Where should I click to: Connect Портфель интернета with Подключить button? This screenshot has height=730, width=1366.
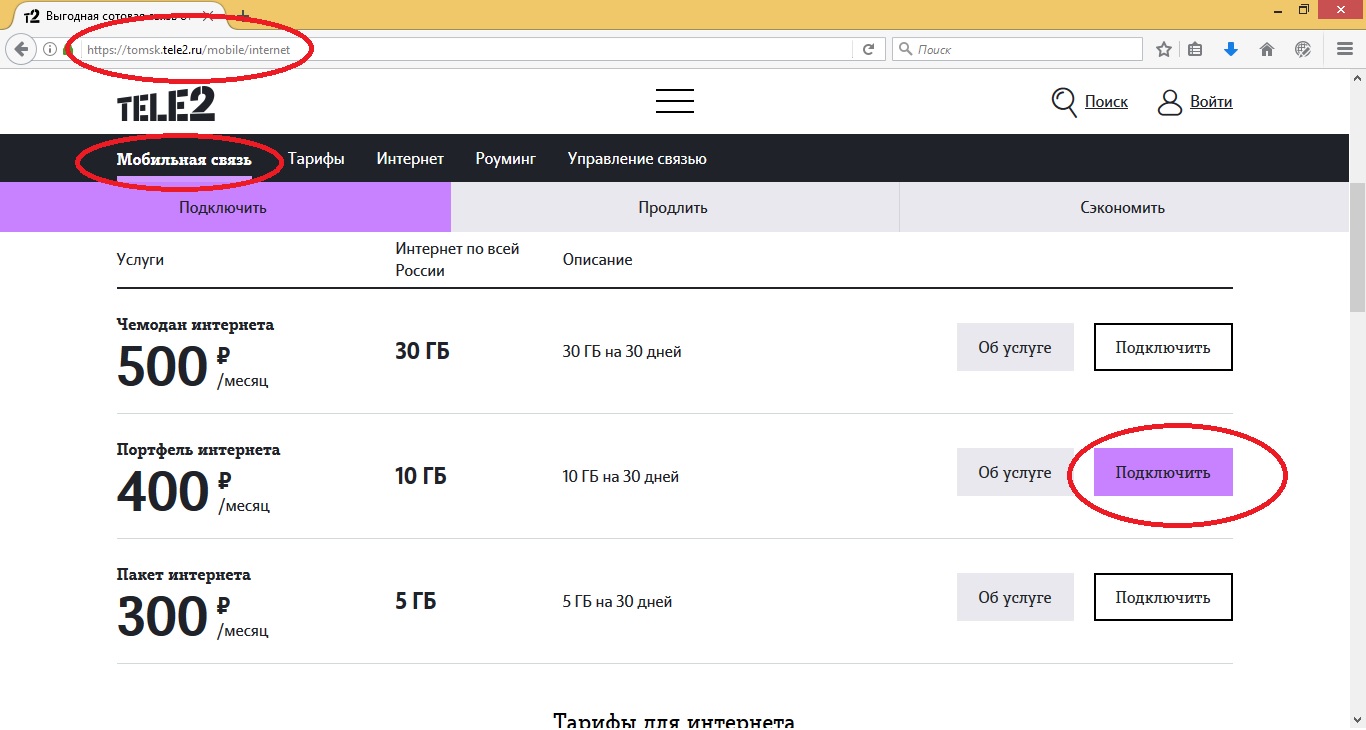[x=1163, y=472]
